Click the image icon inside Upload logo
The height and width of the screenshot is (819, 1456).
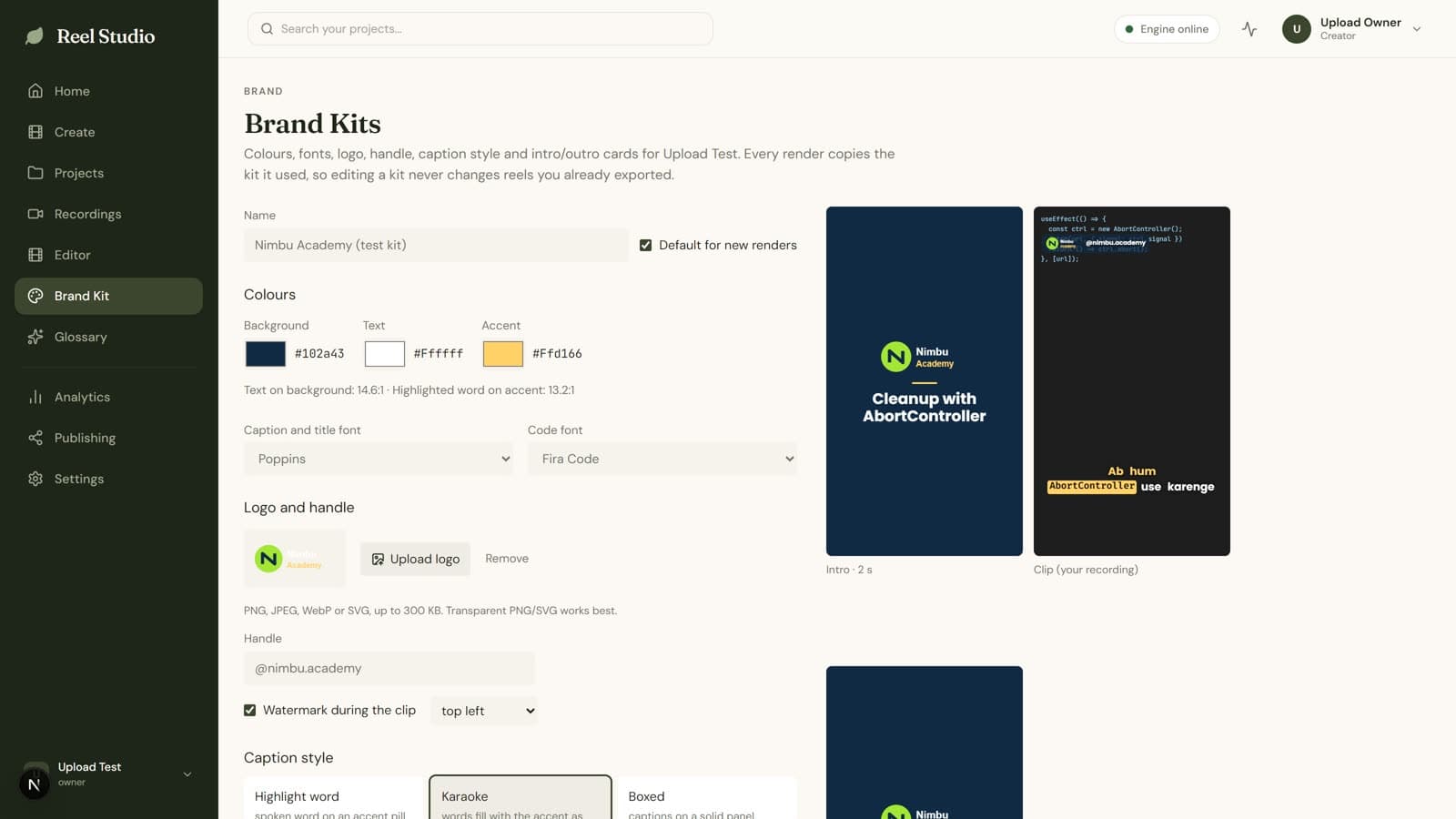click(x=378, y=559)
